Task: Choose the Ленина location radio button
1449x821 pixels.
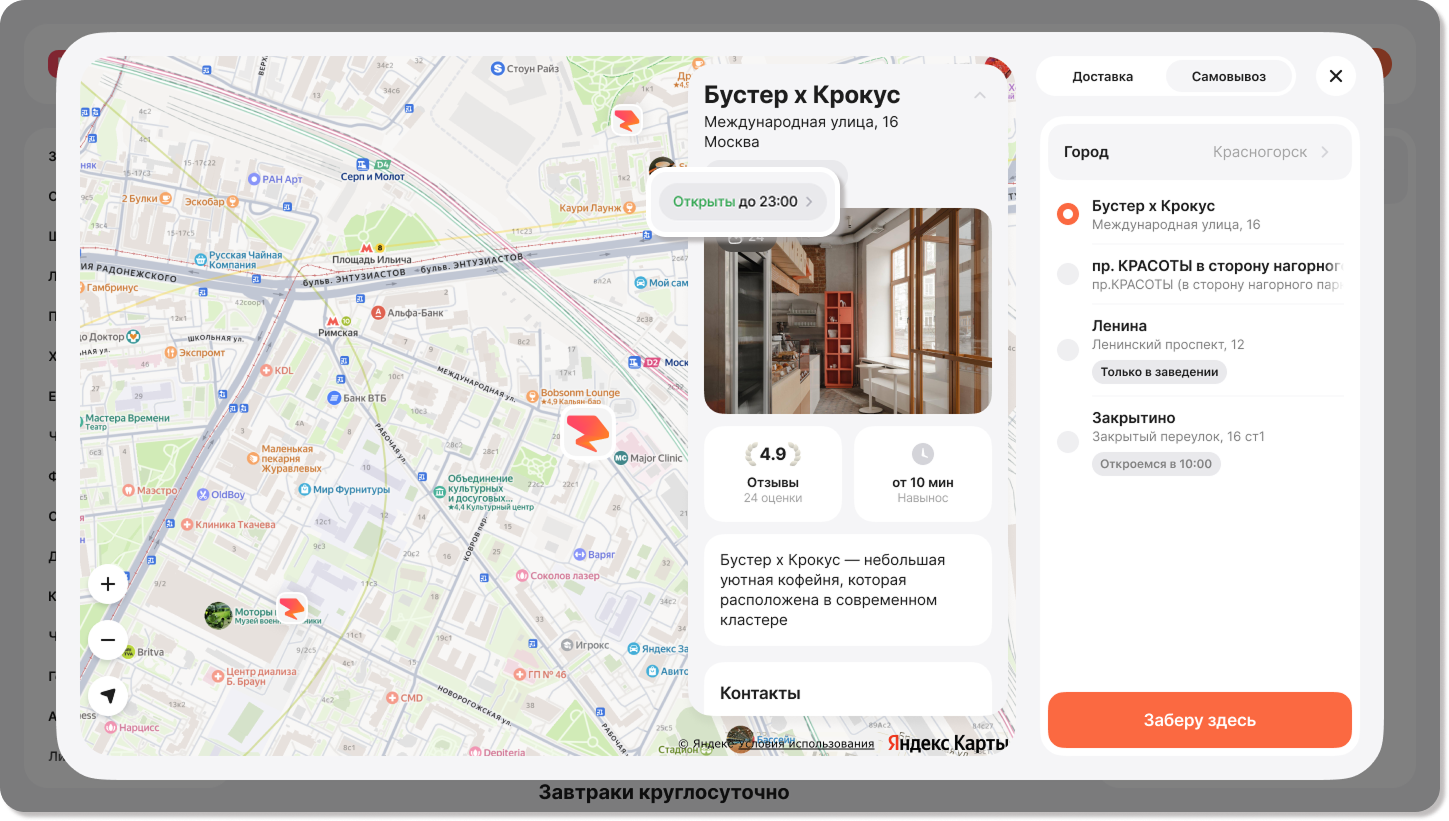Action: point(1068,350)
